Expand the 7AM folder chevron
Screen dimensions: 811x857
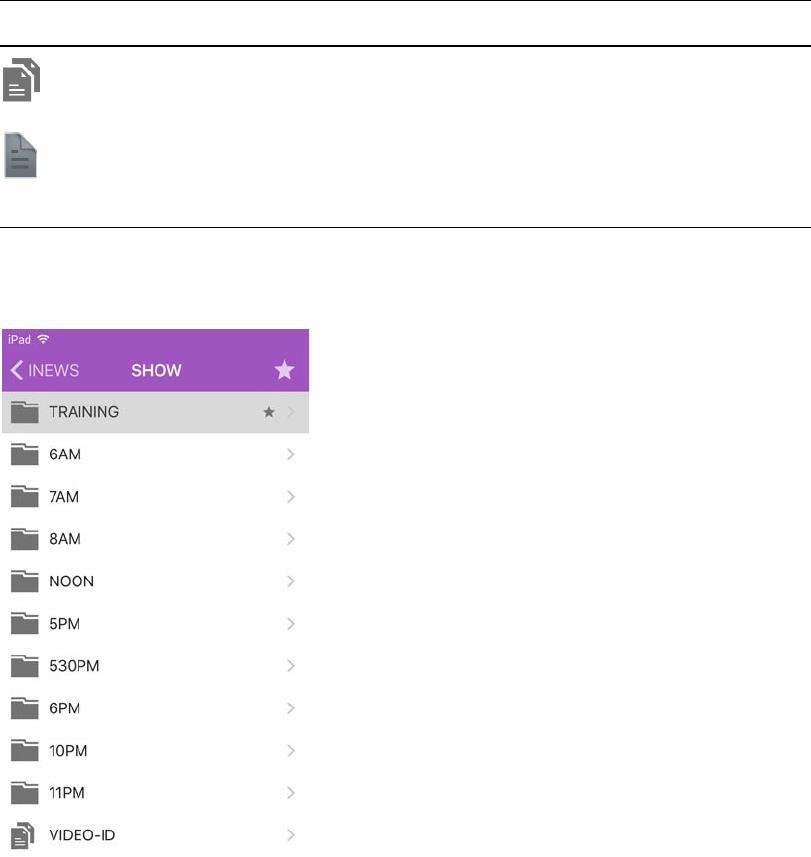(x=291, y=497)
